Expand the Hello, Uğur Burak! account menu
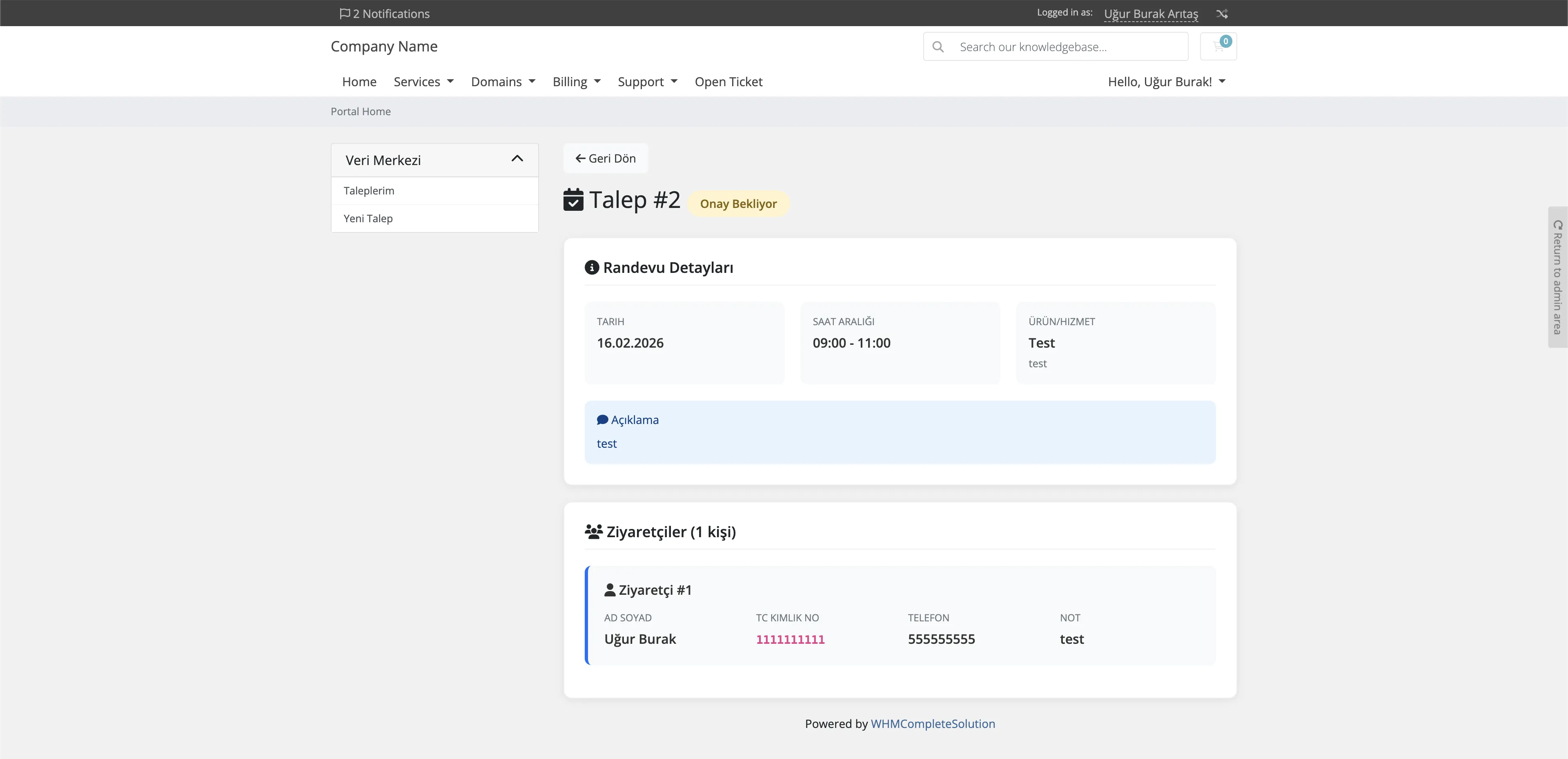 click(x=1166, y=82)
